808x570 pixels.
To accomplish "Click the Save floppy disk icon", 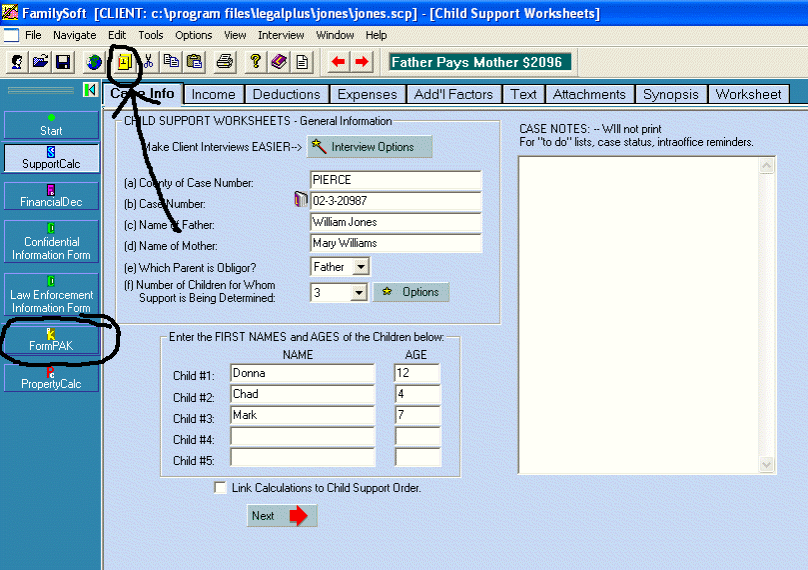I will (62, 62).
